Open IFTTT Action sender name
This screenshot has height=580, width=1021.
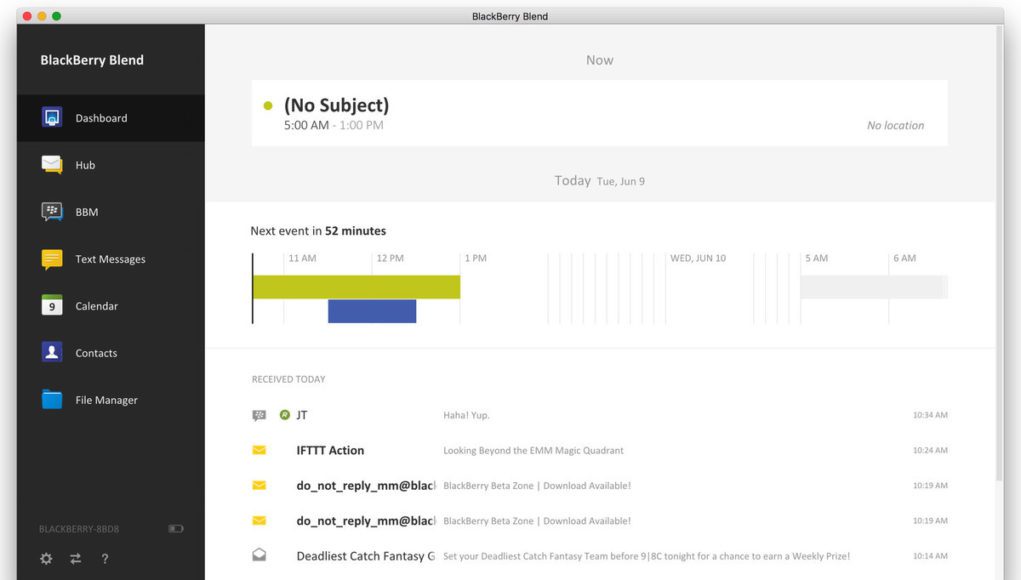[330, 450]
